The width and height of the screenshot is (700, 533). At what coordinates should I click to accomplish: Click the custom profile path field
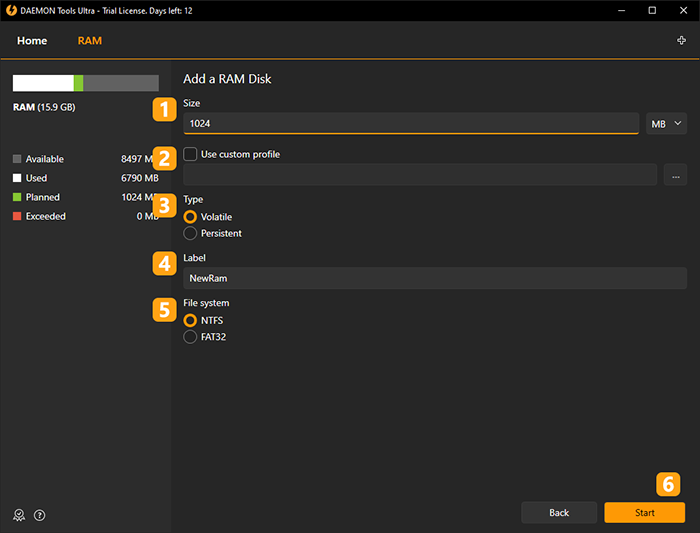420,175
